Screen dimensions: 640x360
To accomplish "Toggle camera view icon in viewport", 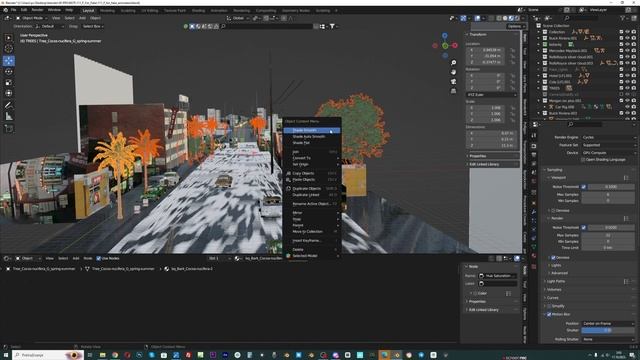I will [453, 81].
